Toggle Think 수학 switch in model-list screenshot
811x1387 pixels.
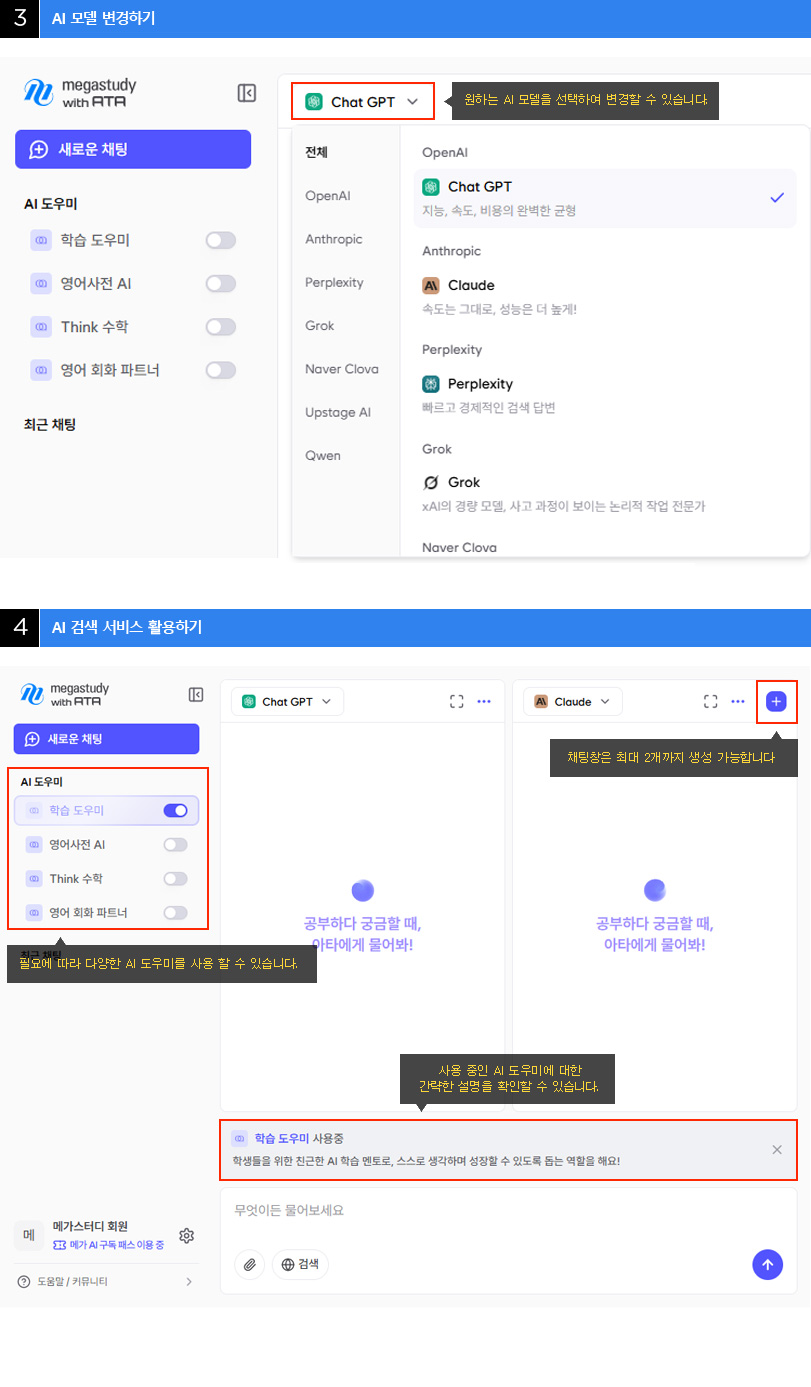(221, 327)
